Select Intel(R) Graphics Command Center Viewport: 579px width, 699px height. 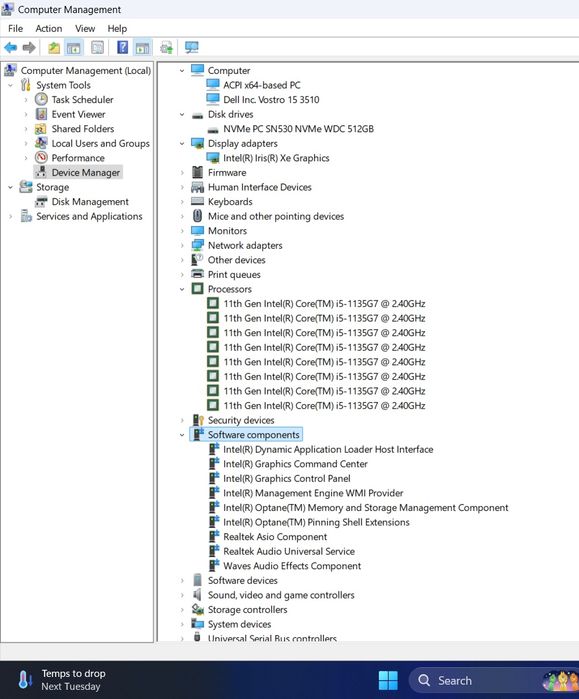[x=295, y=464]
